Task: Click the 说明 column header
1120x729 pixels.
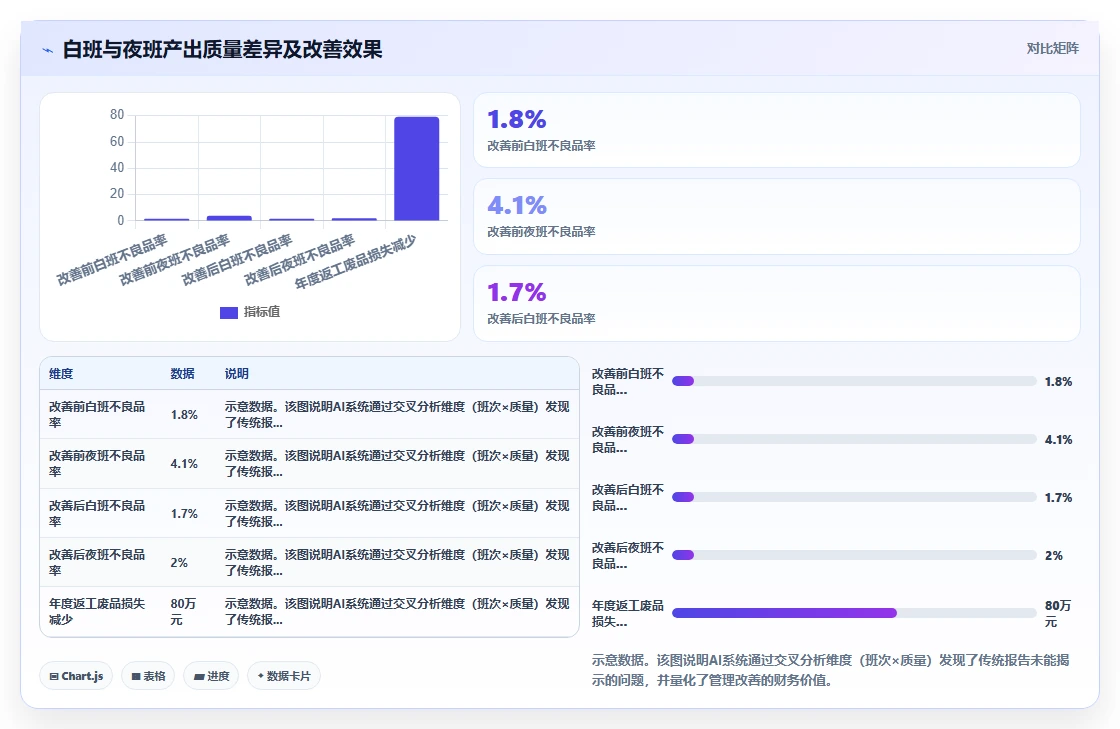Action: click(x=236, y=373)
